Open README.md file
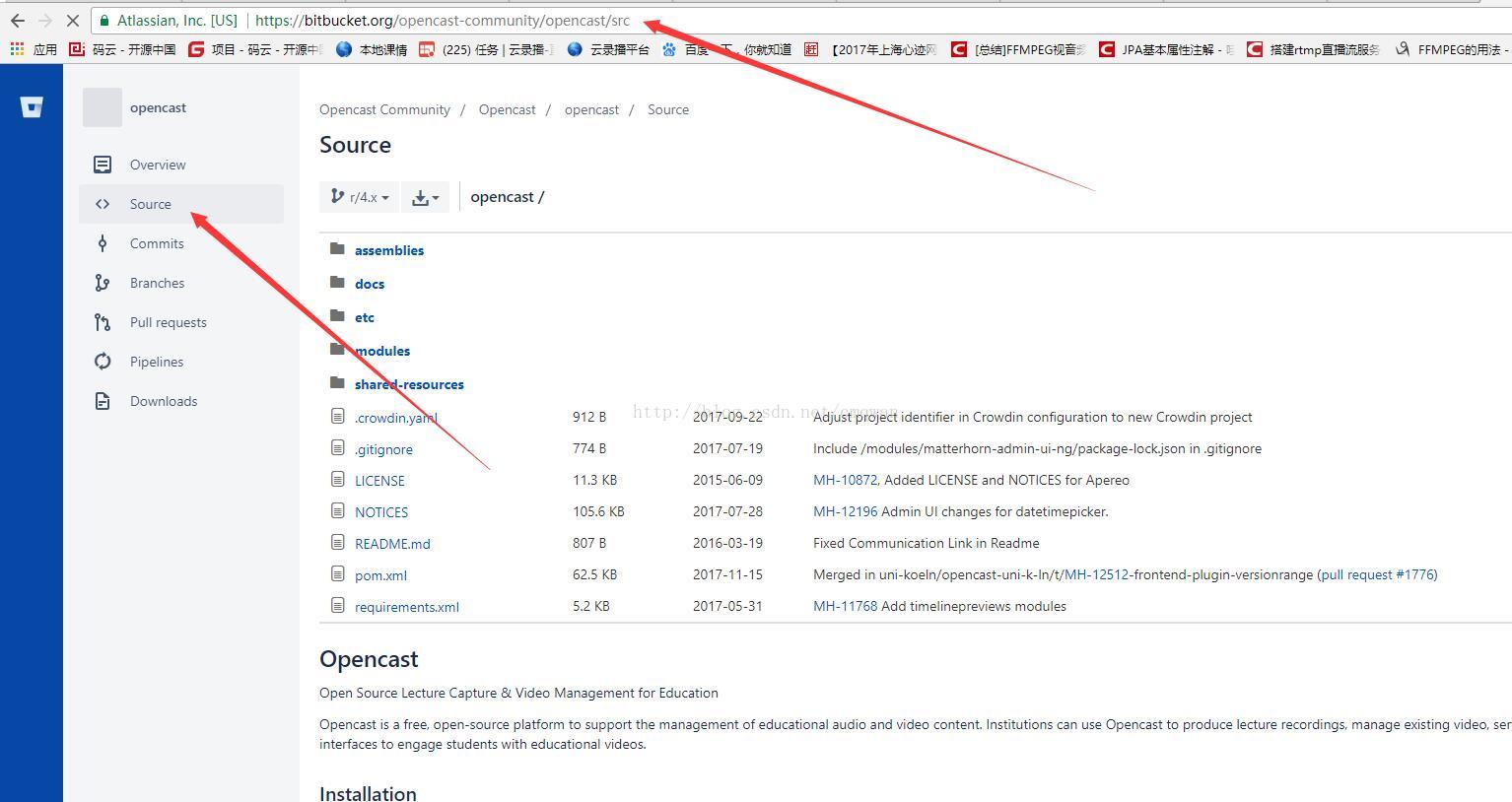Image resolution: width=1512 pixels, height=802 pixels. click(392, 544)
